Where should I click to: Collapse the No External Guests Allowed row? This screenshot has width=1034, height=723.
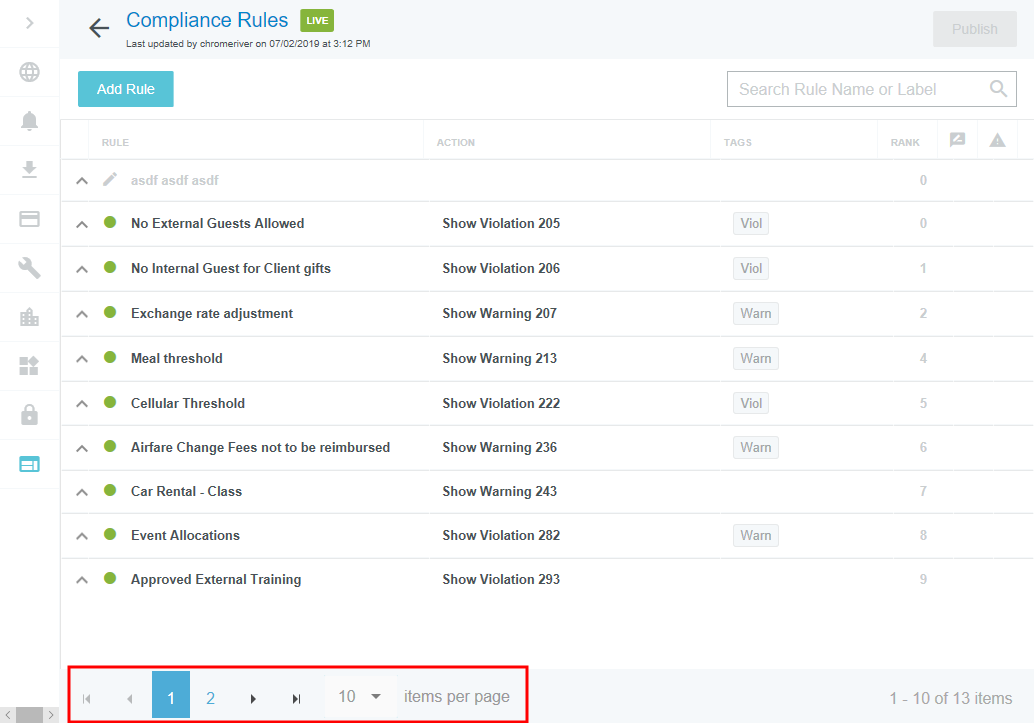coord(82,224)
